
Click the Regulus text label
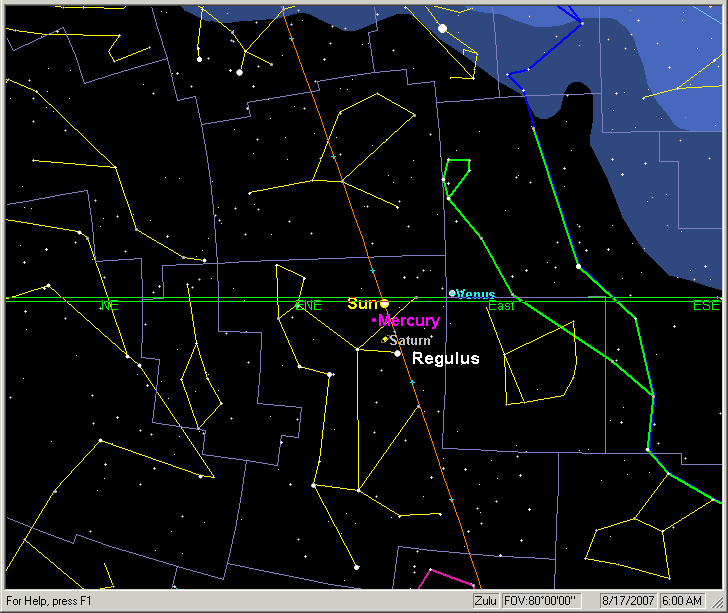446,358
